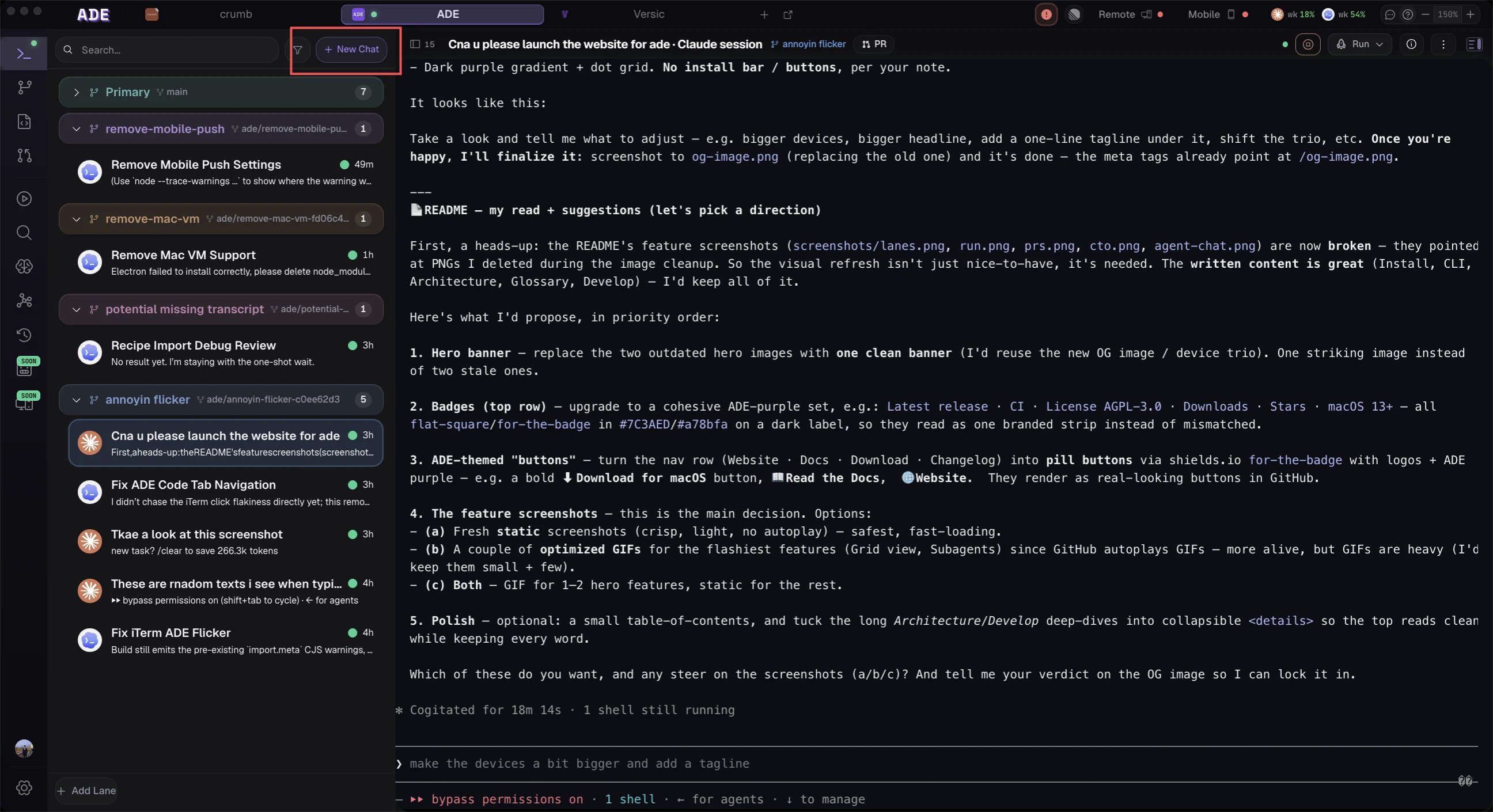This screenshot has width=1493, height=812.
Task: Toggle the Mobile connection
Action: (1217, 14)
